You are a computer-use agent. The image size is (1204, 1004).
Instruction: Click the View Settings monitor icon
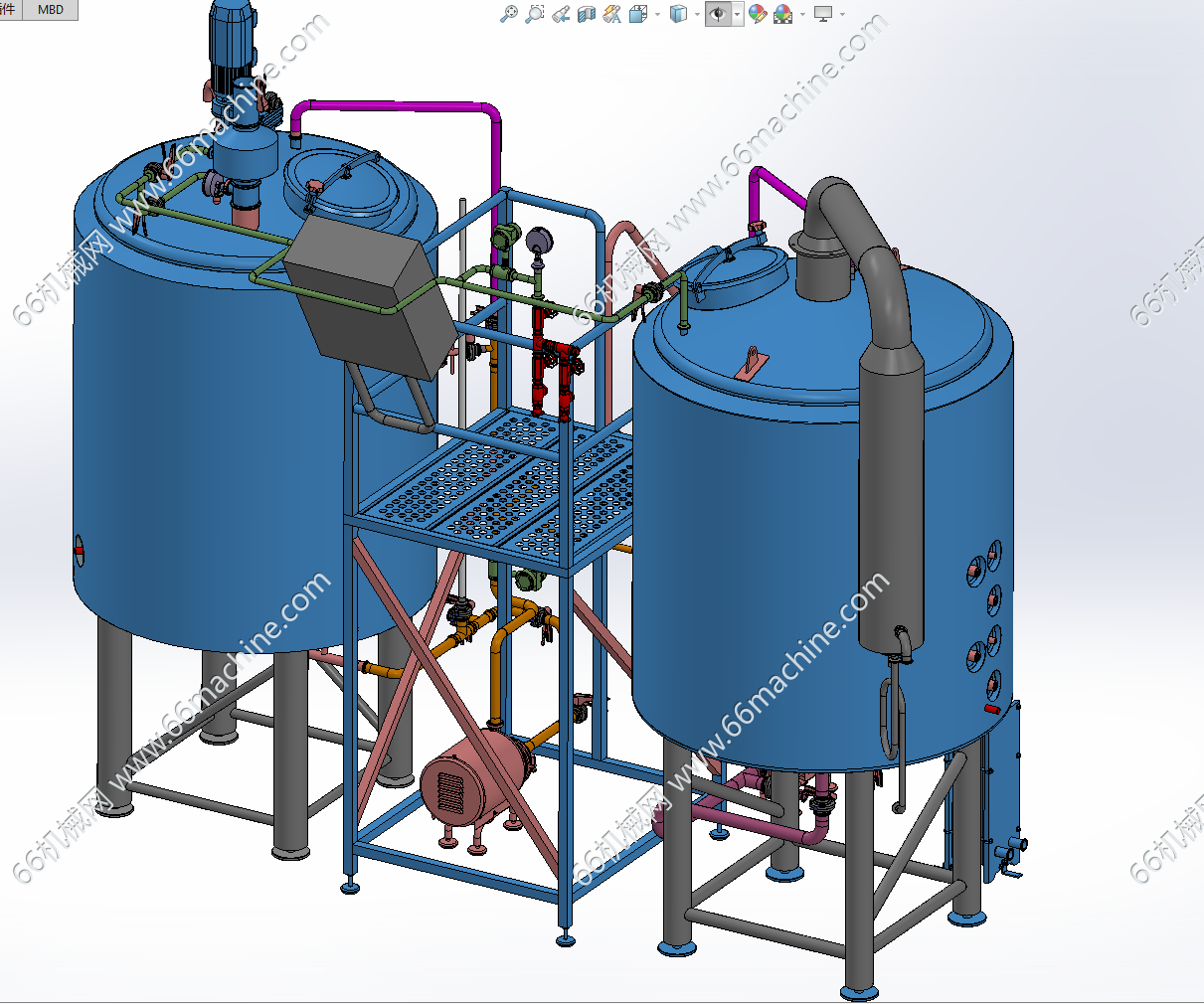pyautogui.click(x=823, y=14)
